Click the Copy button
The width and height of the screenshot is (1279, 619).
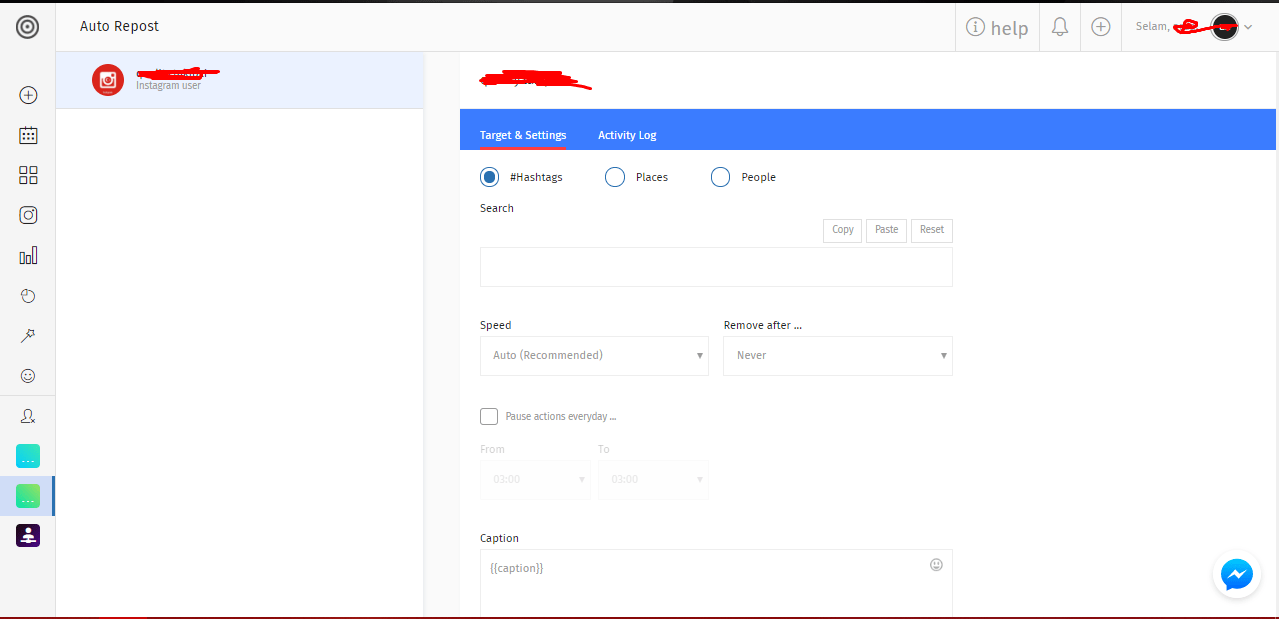[x=843, y=230]
